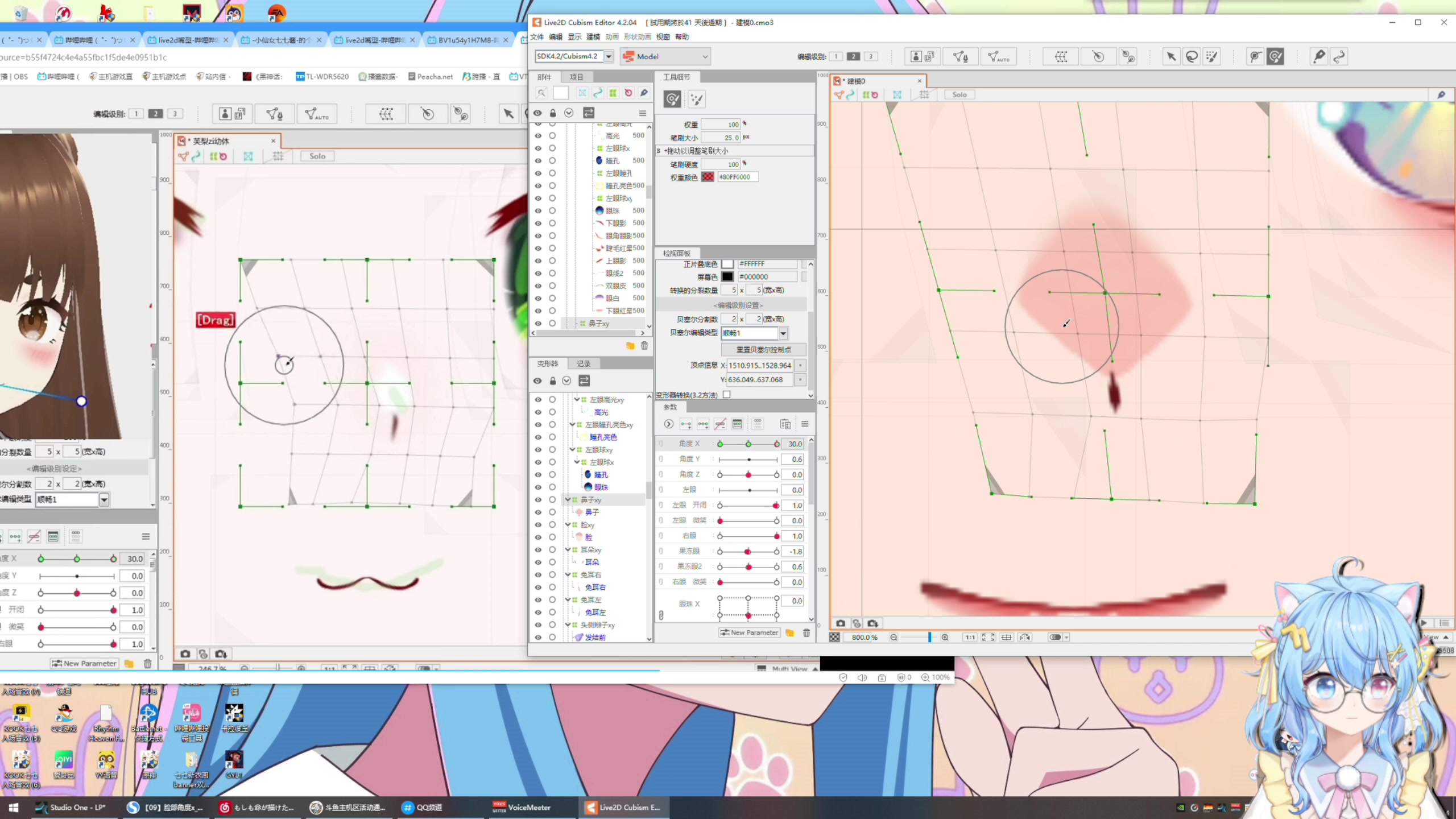This screenshot has width=1456, height=819.
Task: Collapse the 脸xy deformer tree node
Action: tap(568, 524)
